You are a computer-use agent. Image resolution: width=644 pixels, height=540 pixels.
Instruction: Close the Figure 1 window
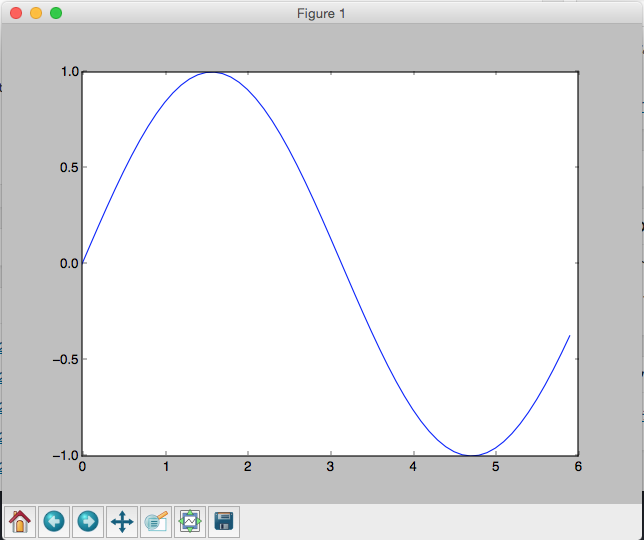[15, 13]
